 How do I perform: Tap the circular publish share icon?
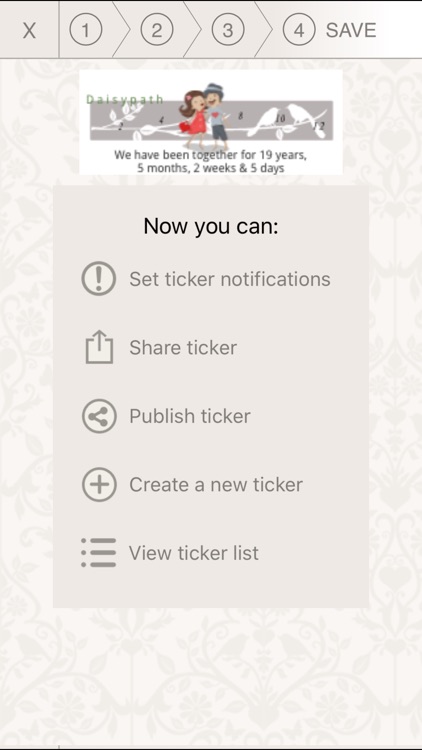click(x=99, y=416)
